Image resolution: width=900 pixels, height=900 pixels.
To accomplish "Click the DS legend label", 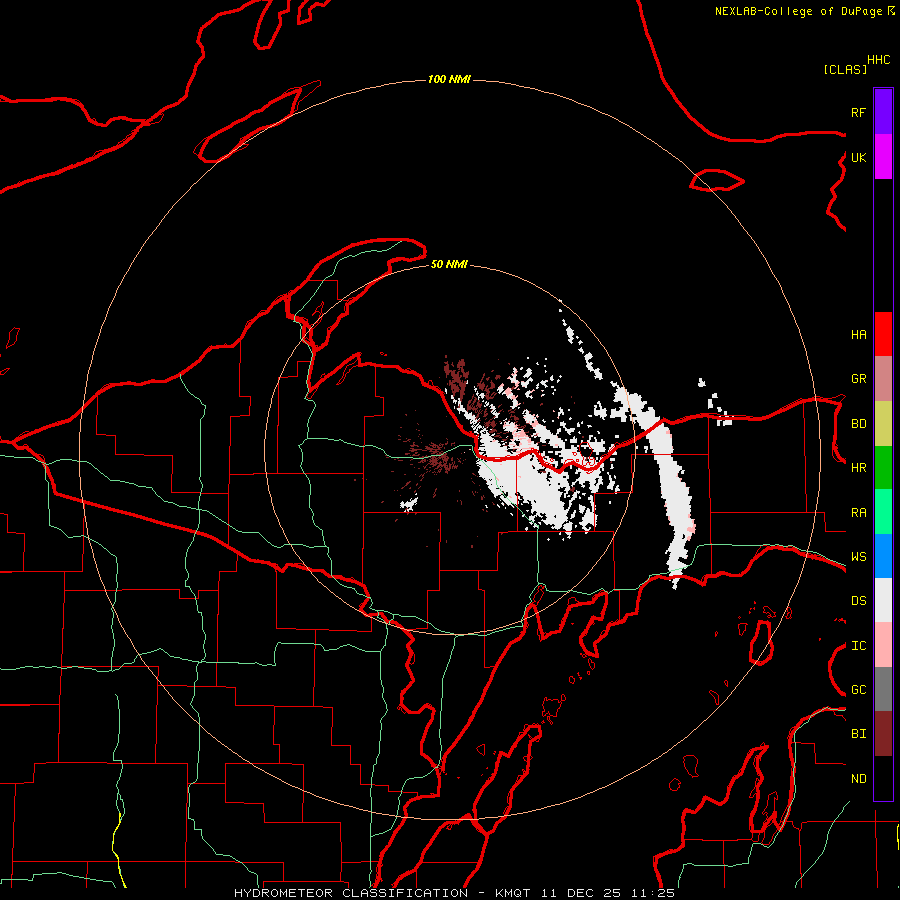I will (858, 601).
